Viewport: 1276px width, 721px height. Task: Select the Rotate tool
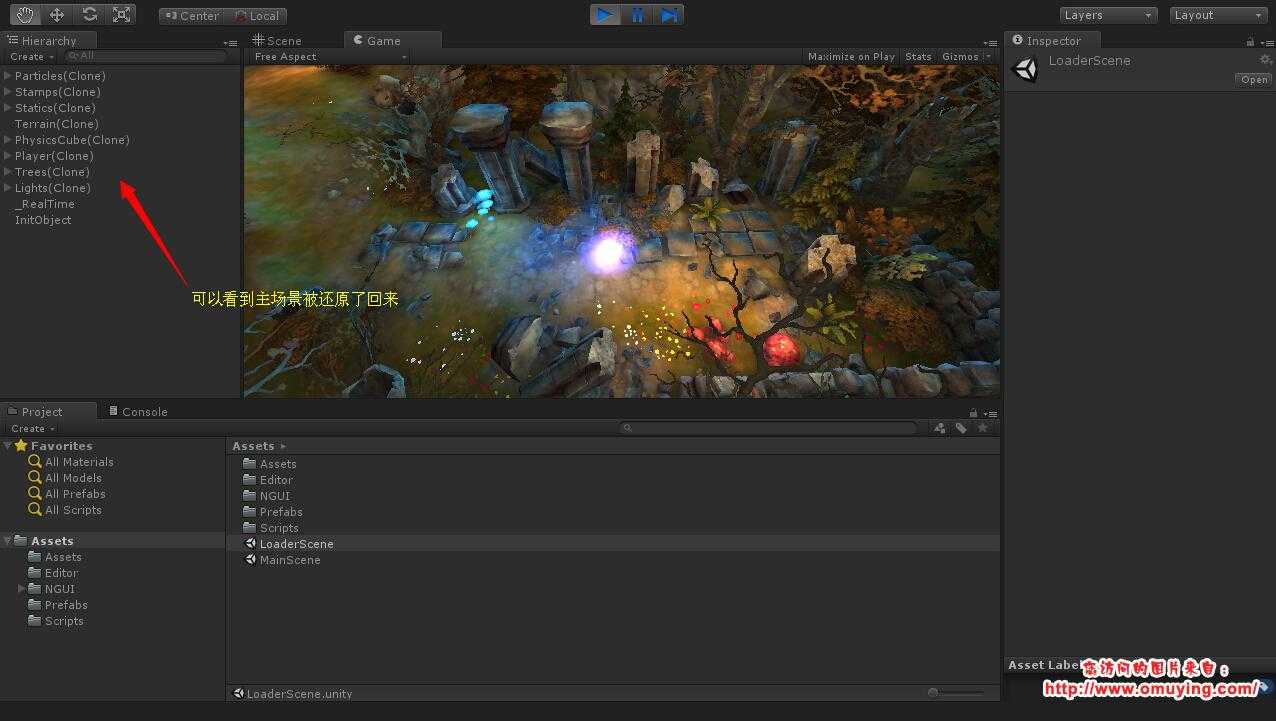[89, 14]
